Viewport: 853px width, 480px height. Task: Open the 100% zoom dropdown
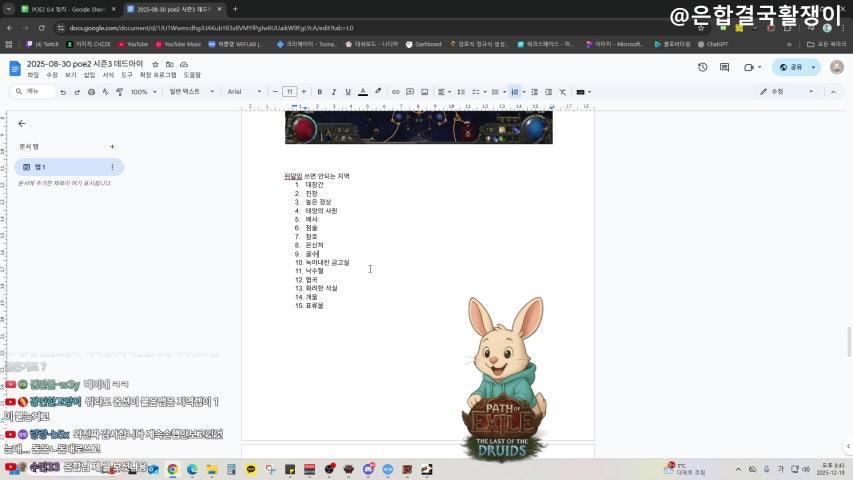[x=142, y=92]
